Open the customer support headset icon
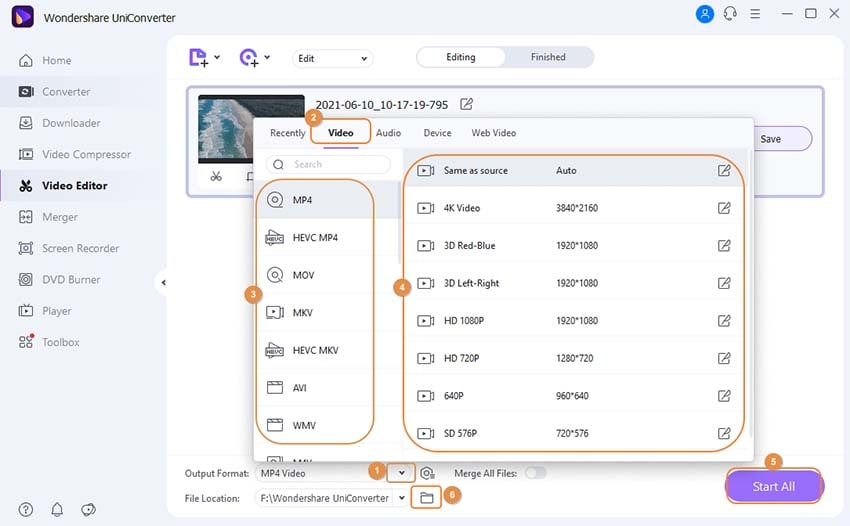The image size is (850, 526). [730, 14]
